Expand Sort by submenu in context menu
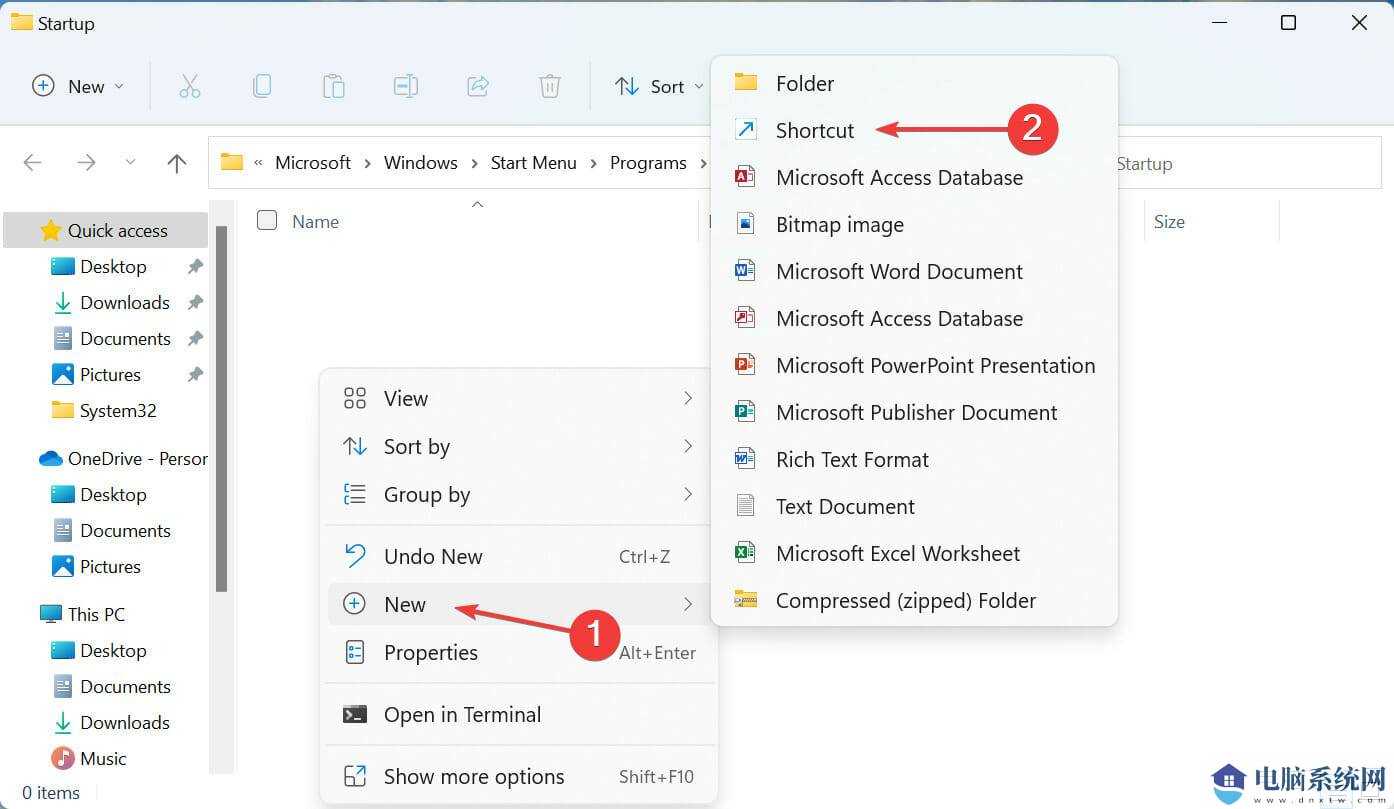 pos(518,447)
